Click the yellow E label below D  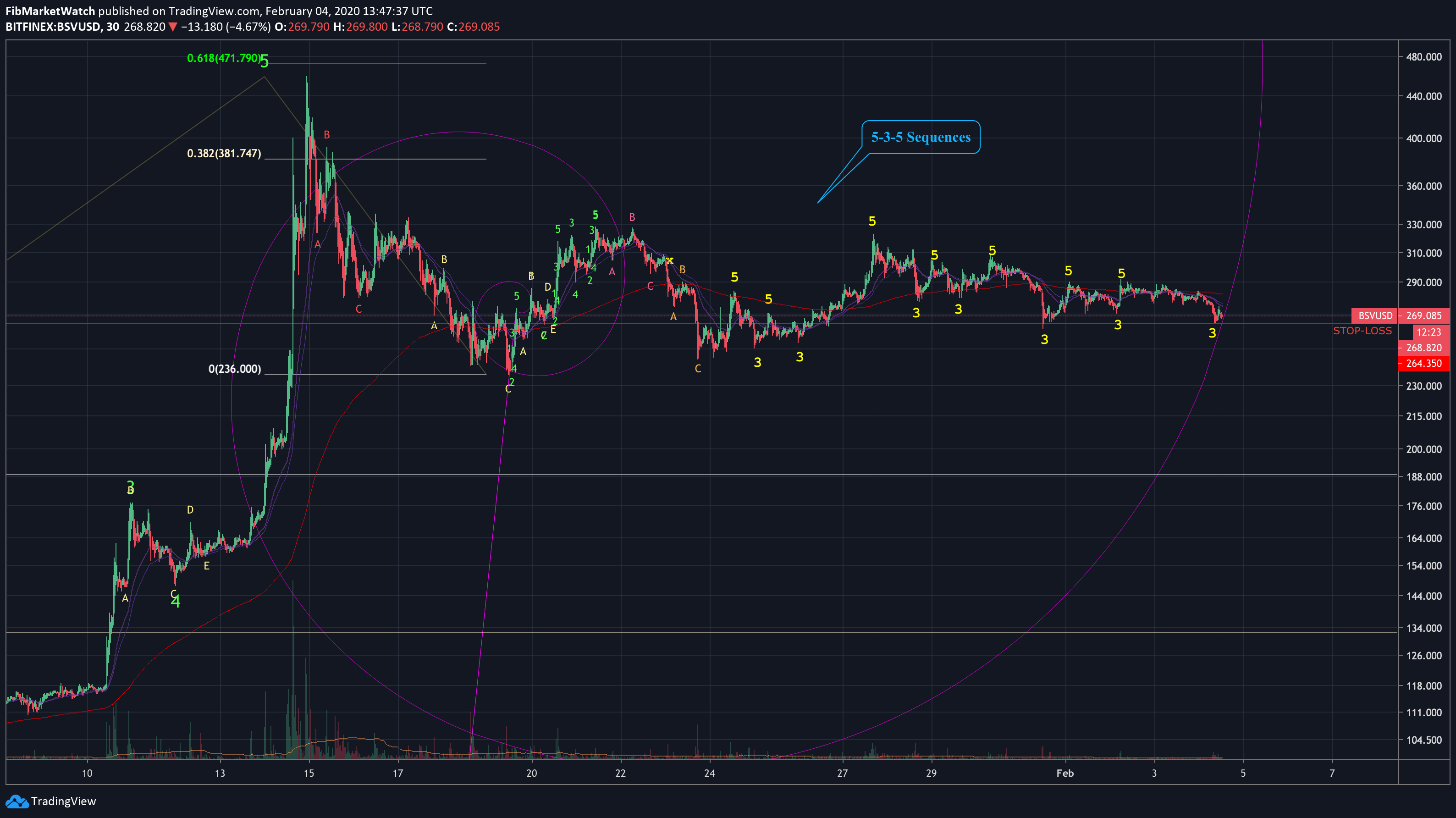coord(206,565)
